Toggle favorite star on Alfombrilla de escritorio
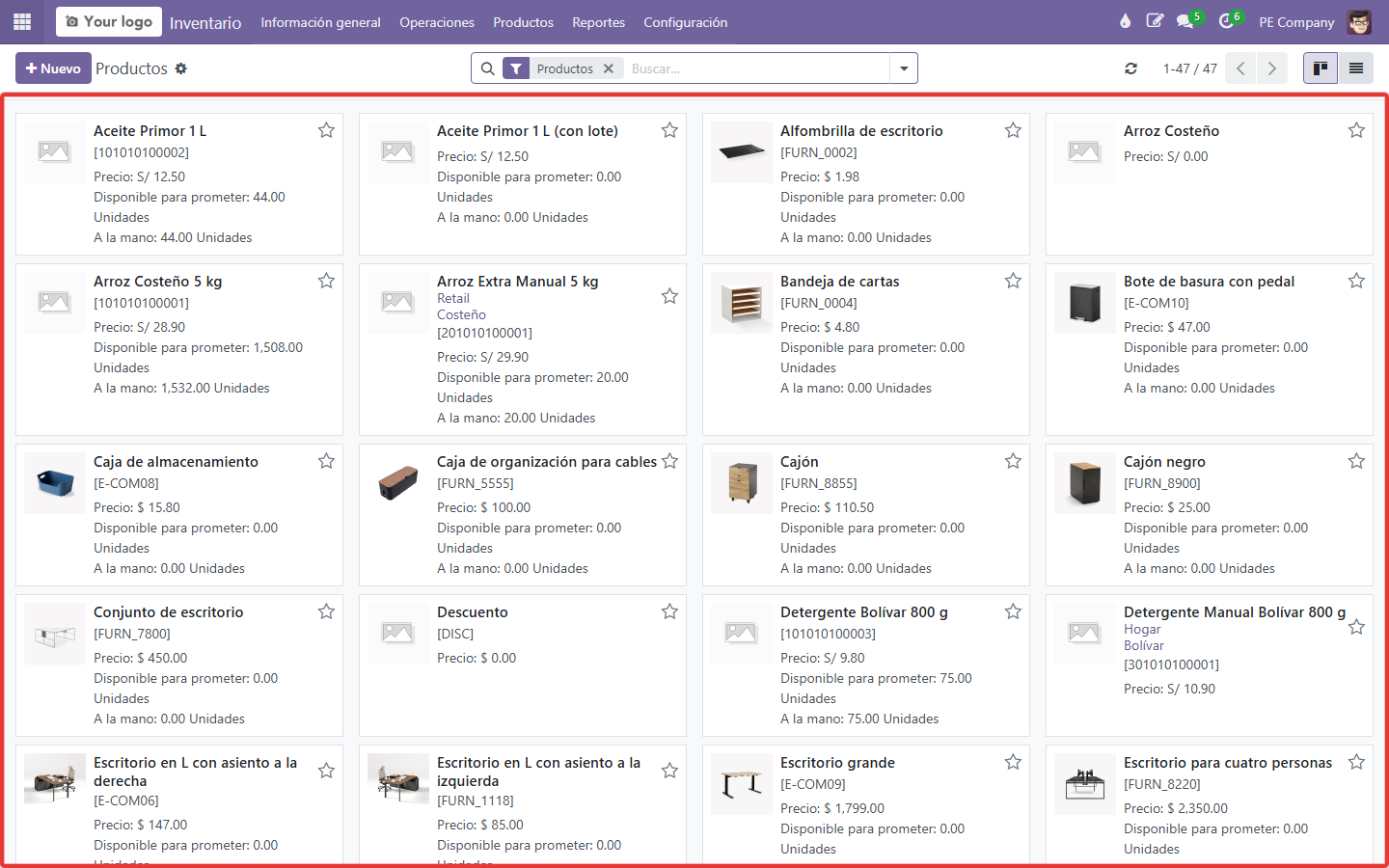The width and height of the screenshot is (1389, 868). pos(1013,130)
